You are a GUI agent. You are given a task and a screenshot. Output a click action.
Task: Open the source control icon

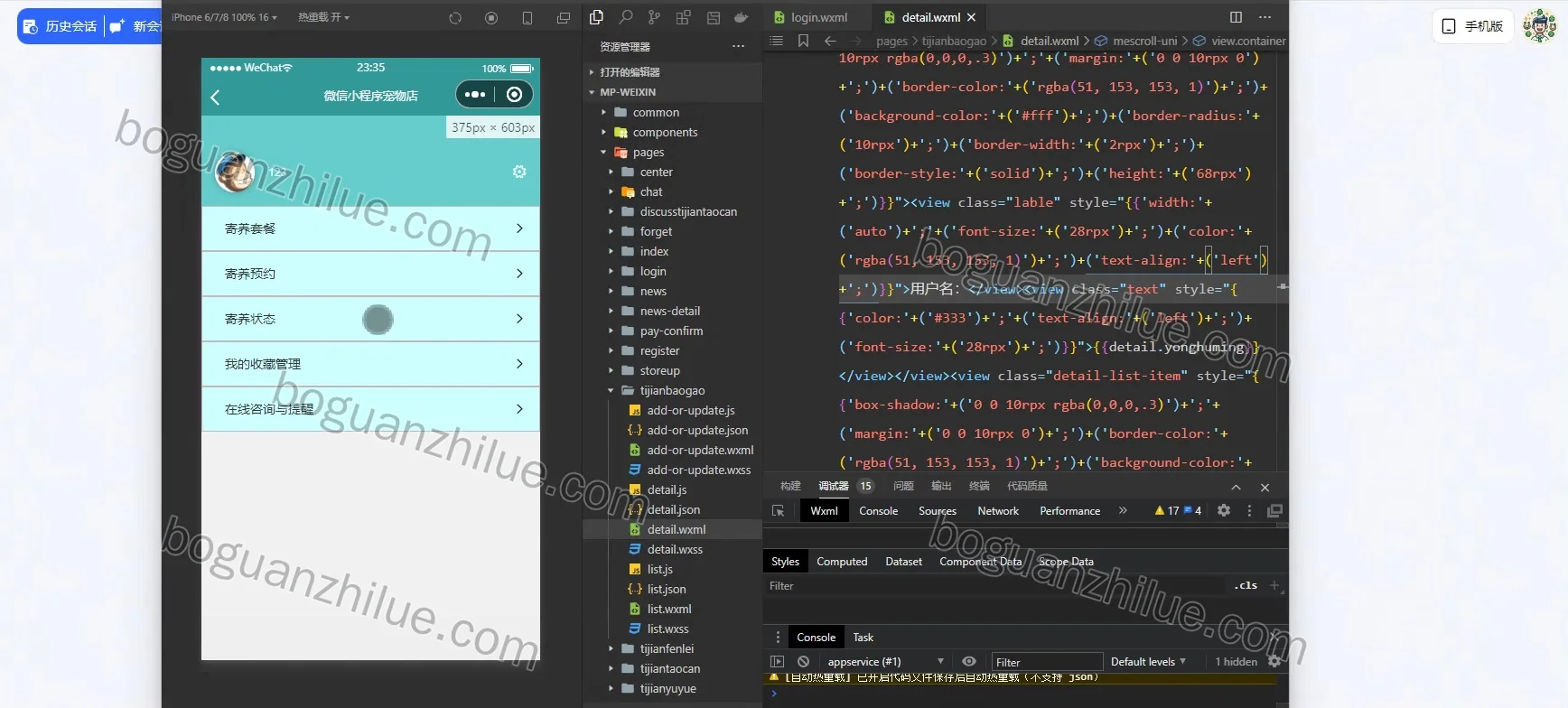(654, 17)
